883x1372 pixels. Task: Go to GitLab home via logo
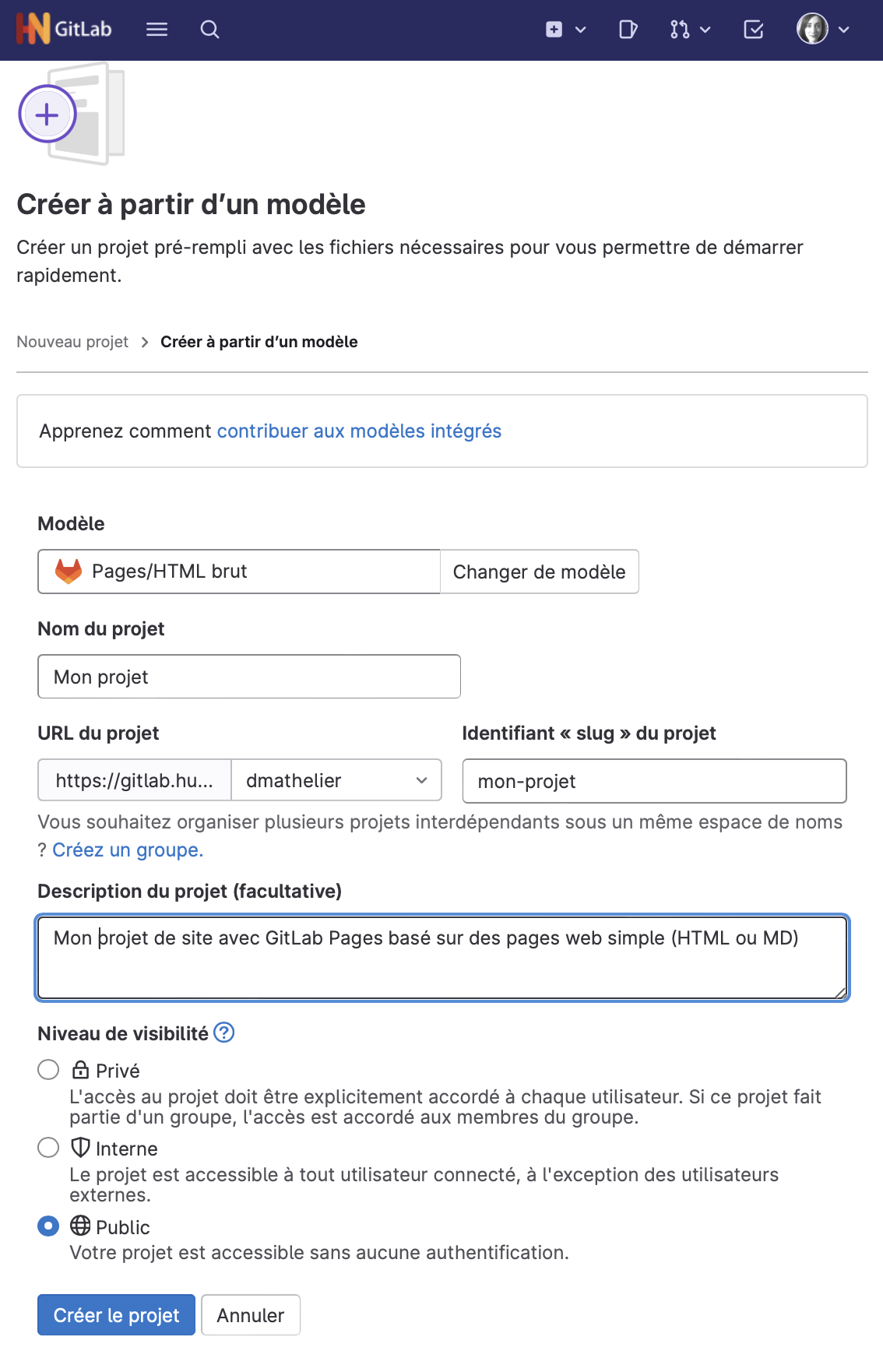(64, 30)
